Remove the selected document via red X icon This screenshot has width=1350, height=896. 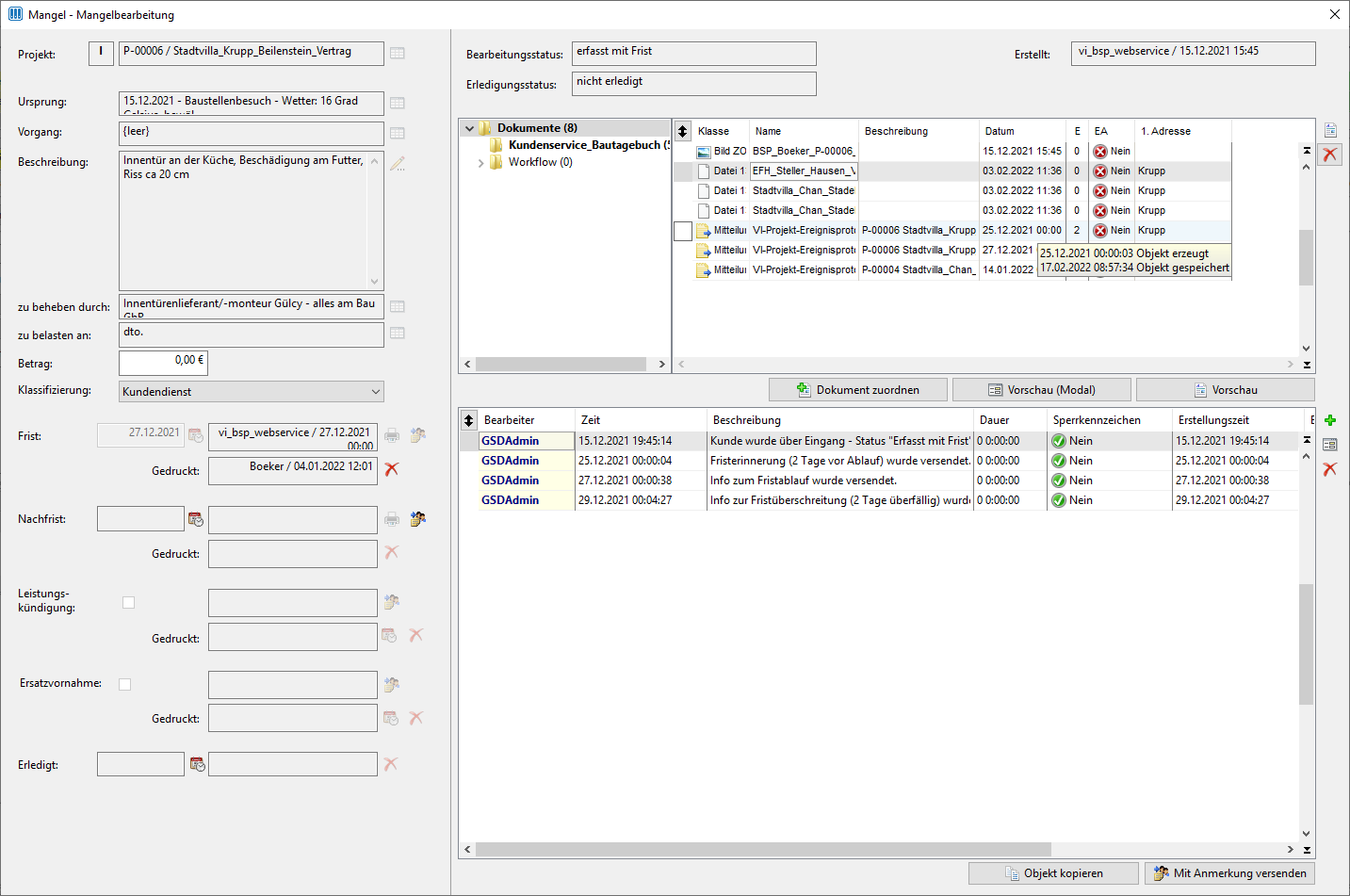click(x=1330, y=155)
